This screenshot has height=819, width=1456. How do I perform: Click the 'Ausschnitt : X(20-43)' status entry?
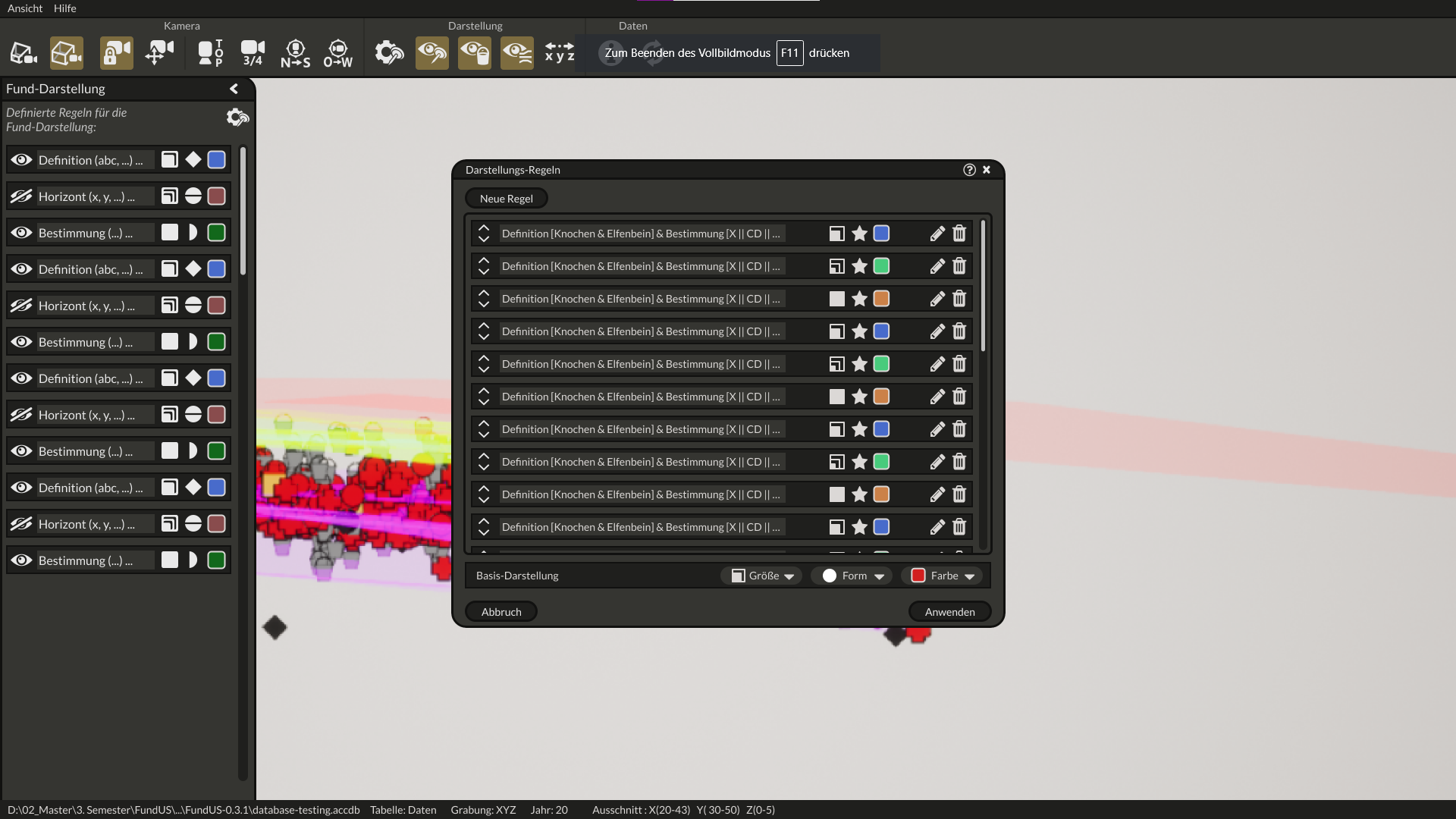642,810
